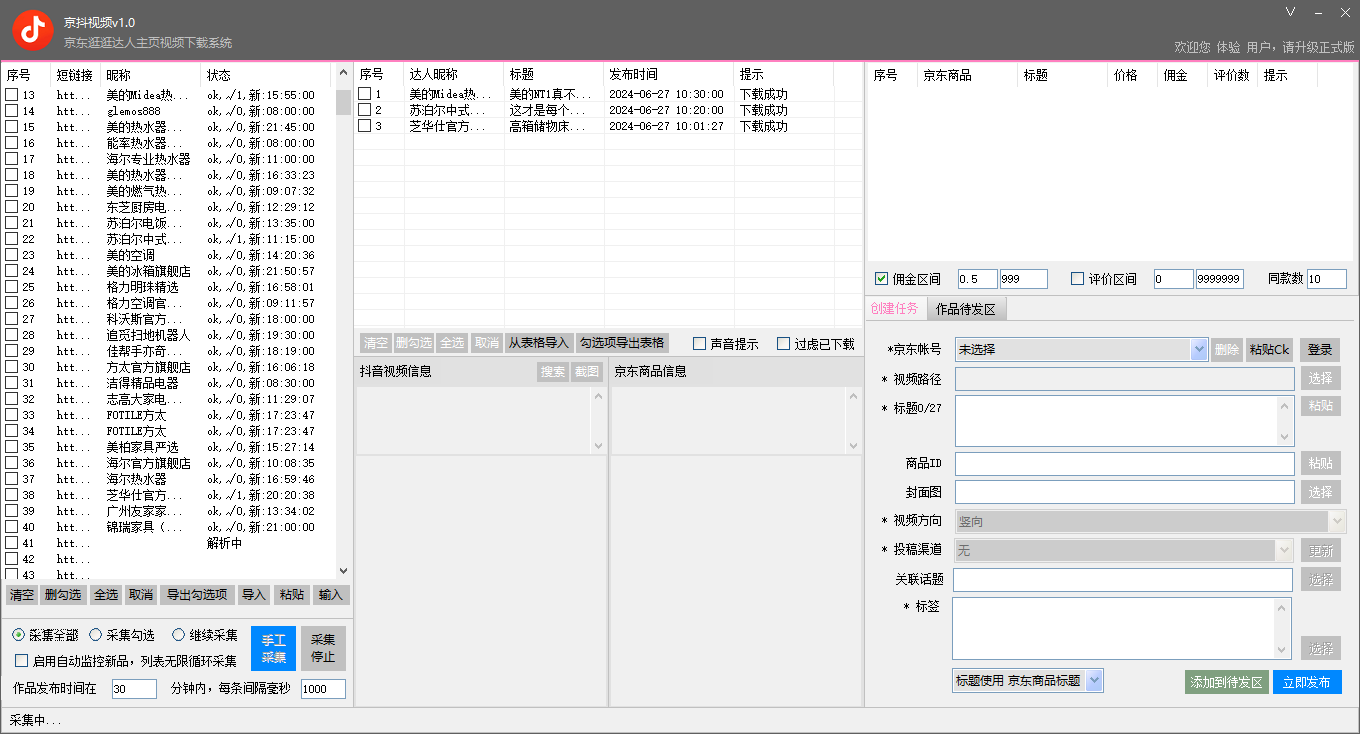
Task: Click the 导入 button
Action: (x=254, y=595)
